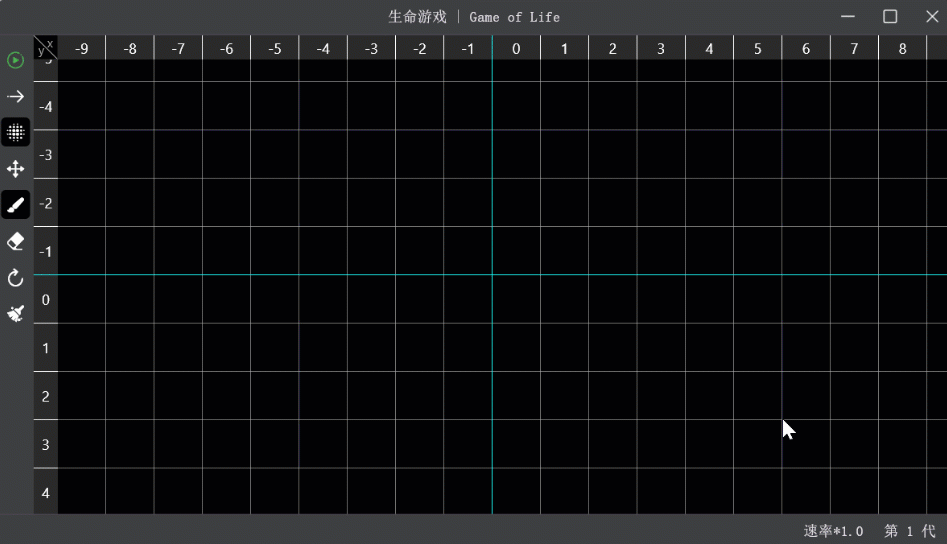Click column header -9
Viewport: 947px width, 544px height.
[x=82, y=48]
